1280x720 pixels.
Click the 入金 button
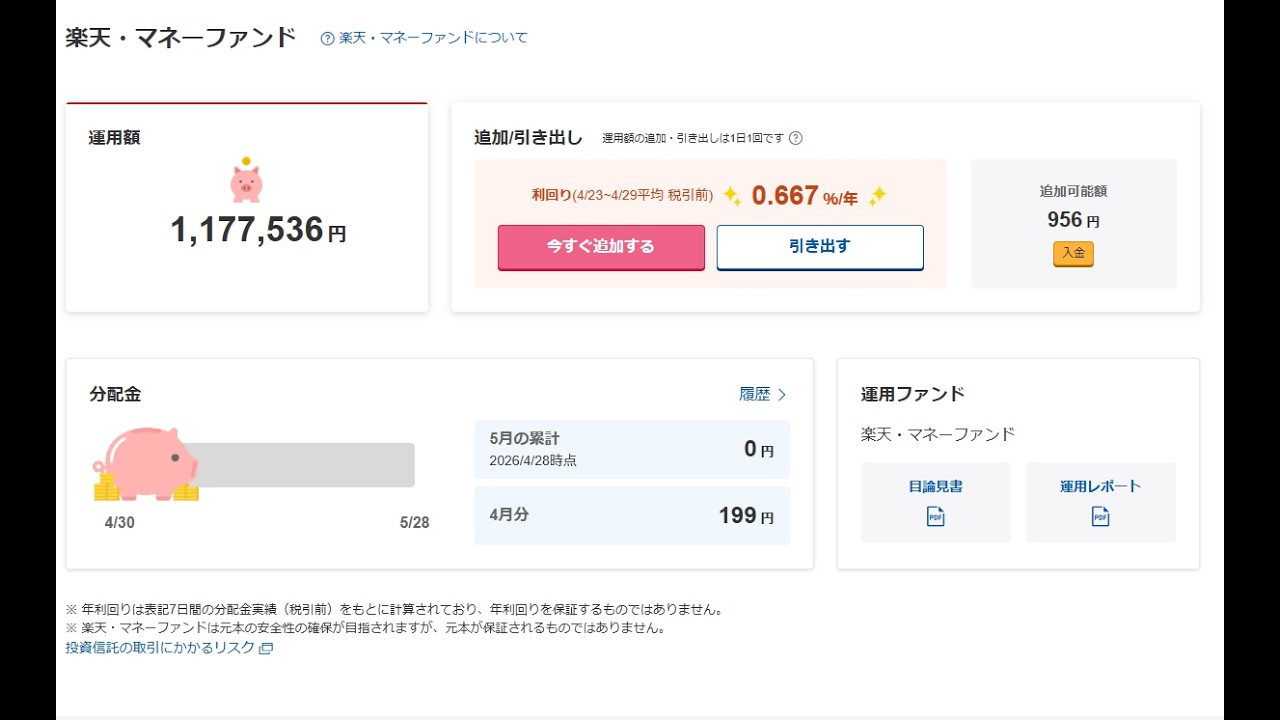tap(1073, 253)
